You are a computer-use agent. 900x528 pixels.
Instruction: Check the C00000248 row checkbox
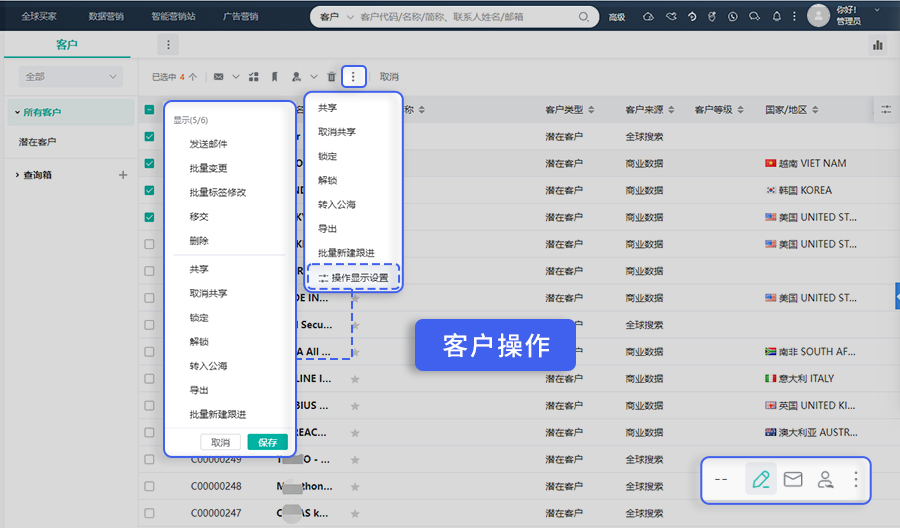click(149, 486)
